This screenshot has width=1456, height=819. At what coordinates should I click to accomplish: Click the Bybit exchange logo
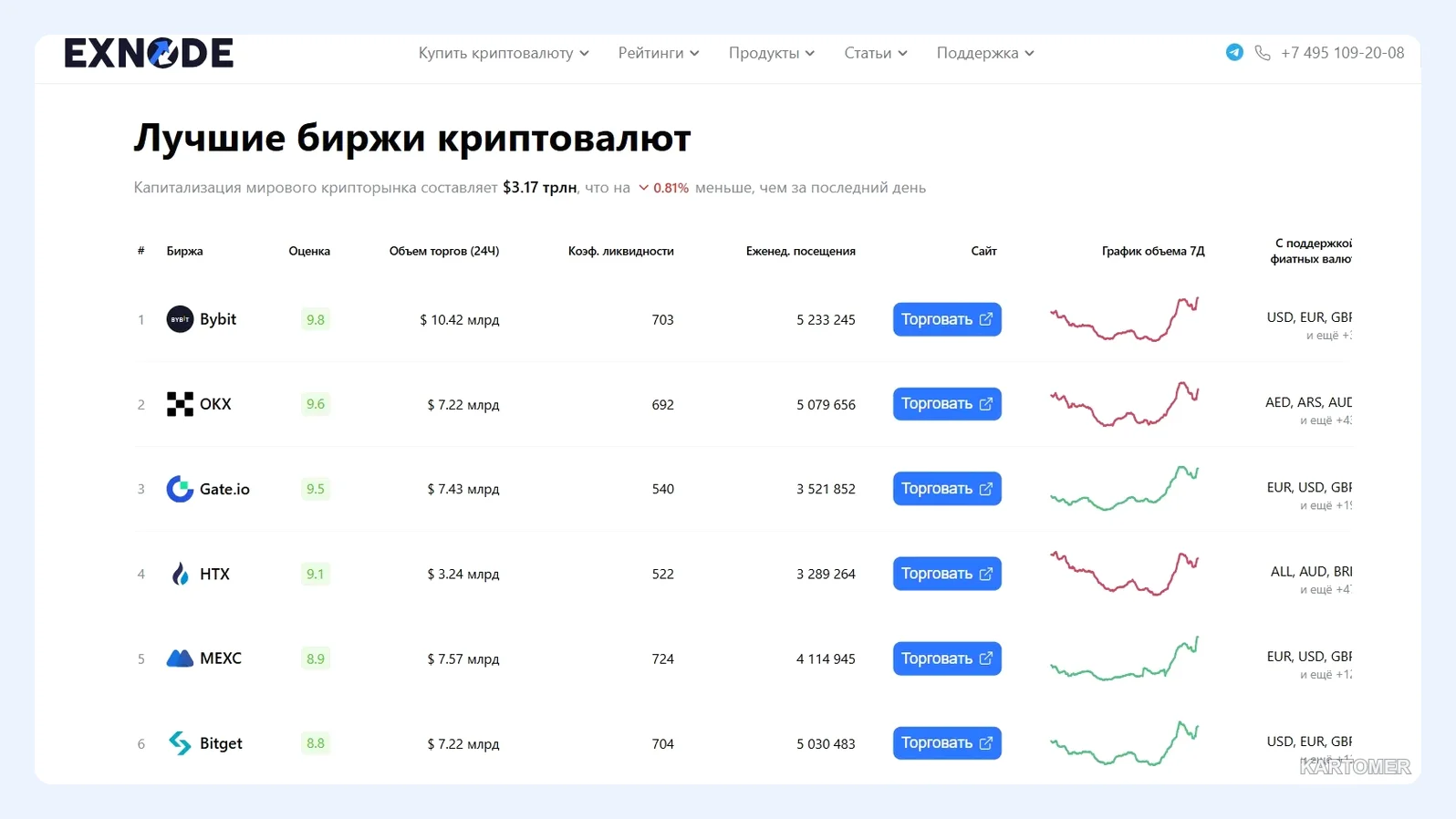point(180,319)
